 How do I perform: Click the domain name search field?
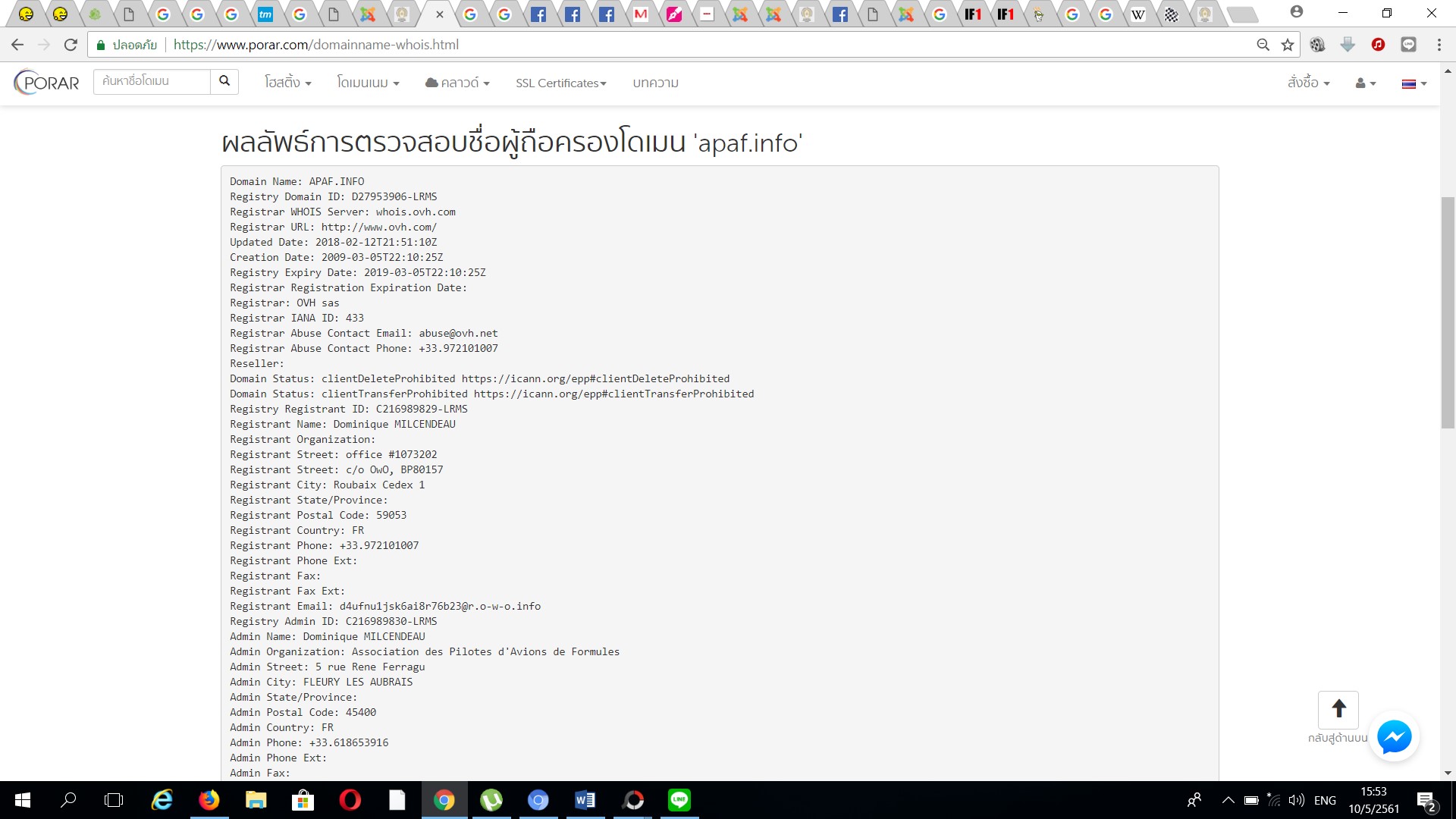pos(152,81)
